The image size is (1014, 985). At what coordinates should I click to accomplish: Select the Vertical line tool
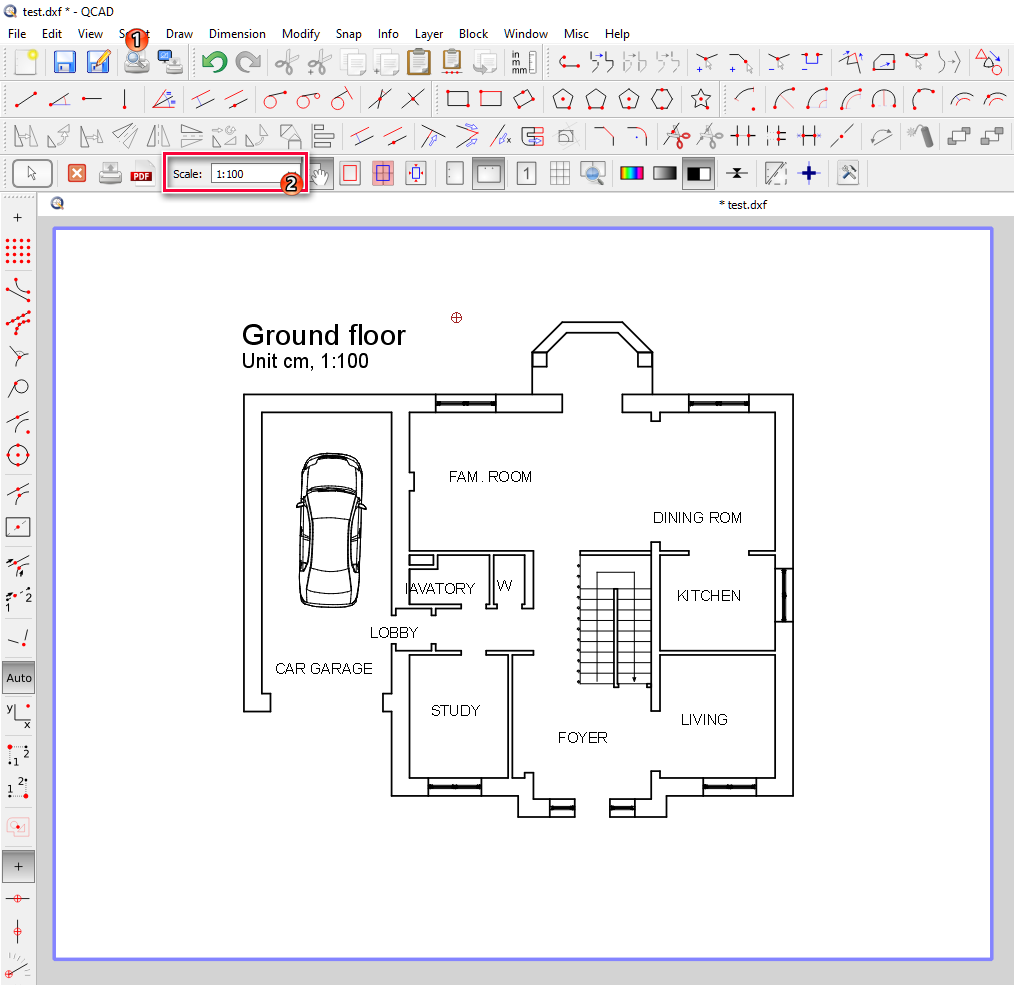click(x=125, y=100)
